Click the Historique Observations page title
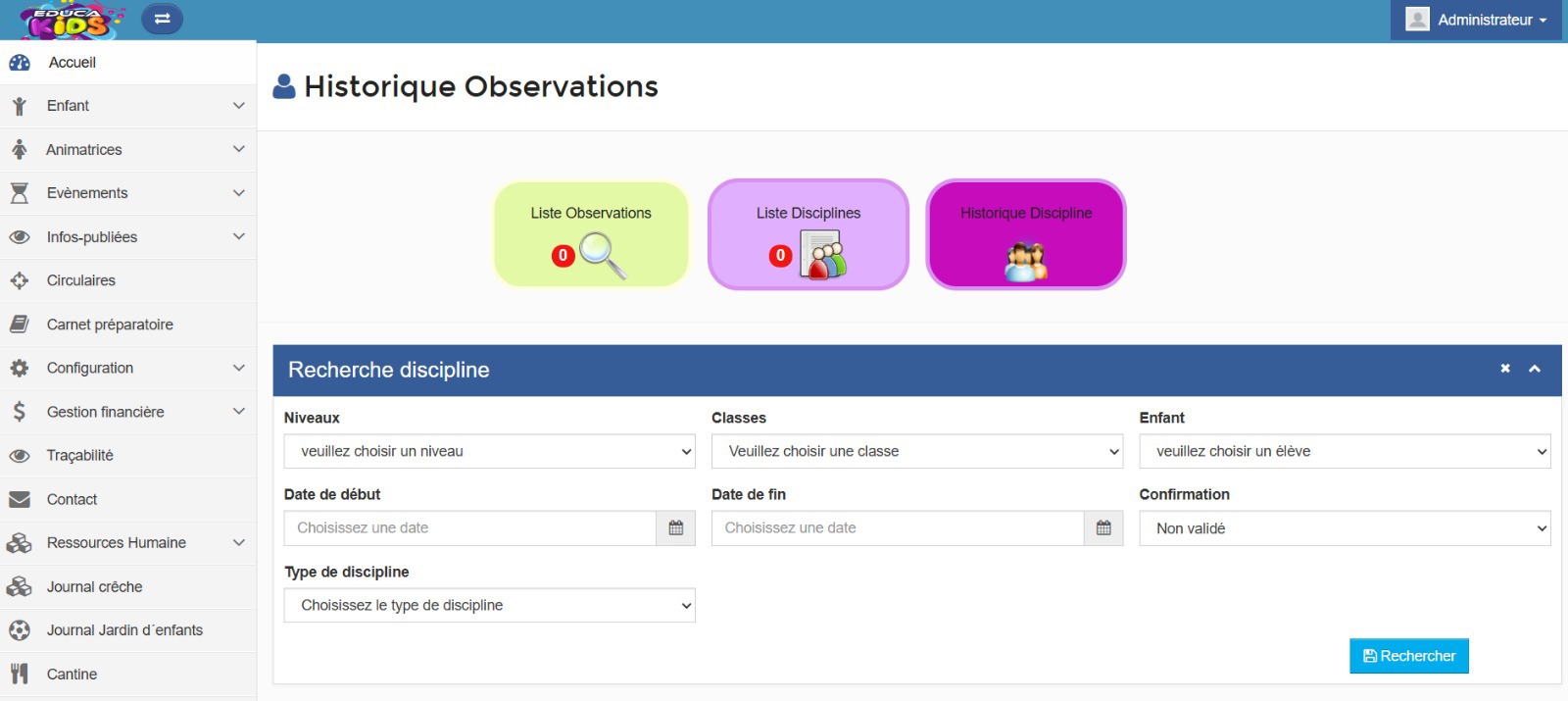The image size is (1568, 701). coord(481,86)
